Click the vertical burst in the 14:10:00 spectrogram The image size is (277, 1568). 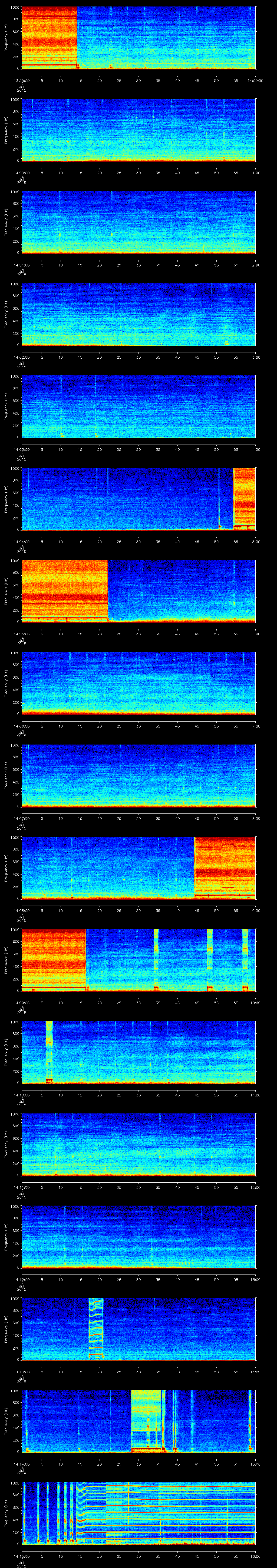coord(49,1052)
